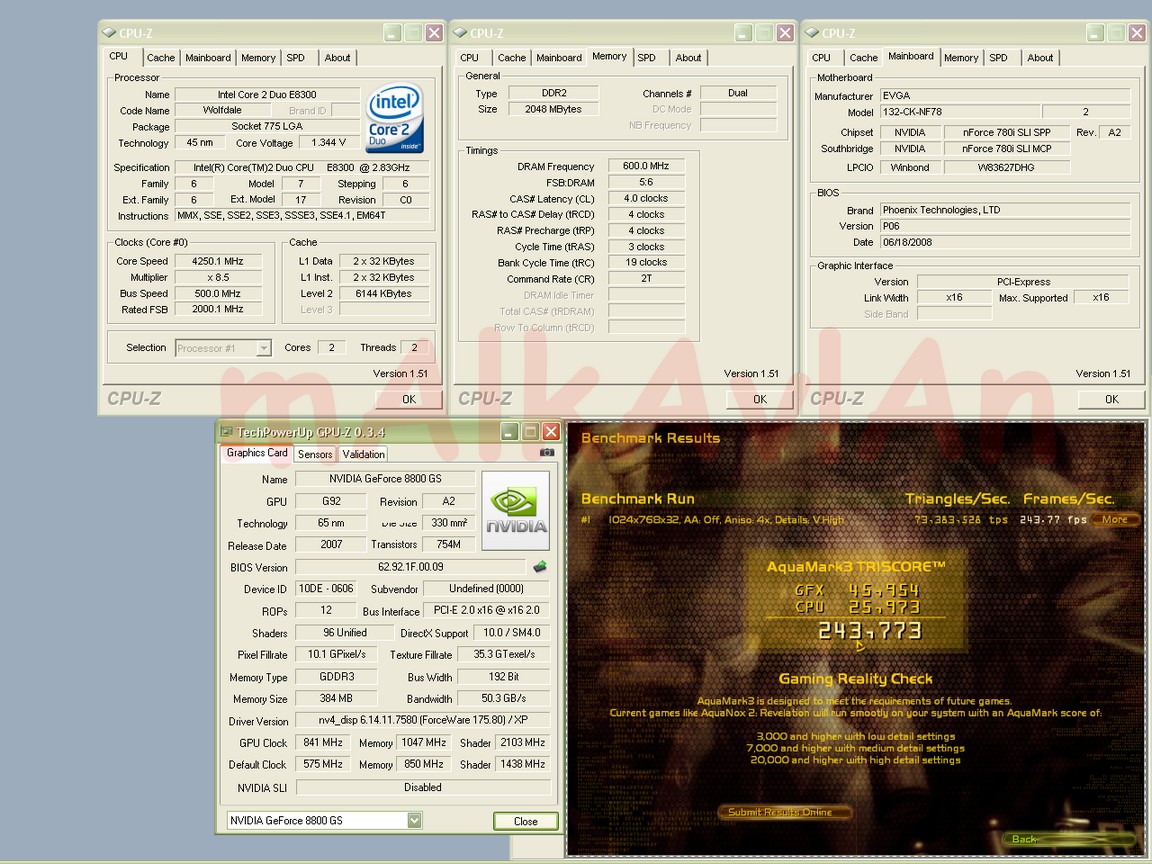Open Memory tab in first CPU-Z window
Screen dimensions: 1152x864
258,57
